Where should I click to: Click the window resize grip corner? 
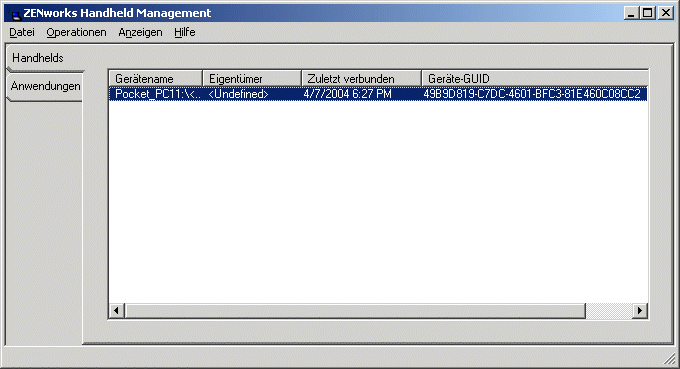(x=670, y=358)
